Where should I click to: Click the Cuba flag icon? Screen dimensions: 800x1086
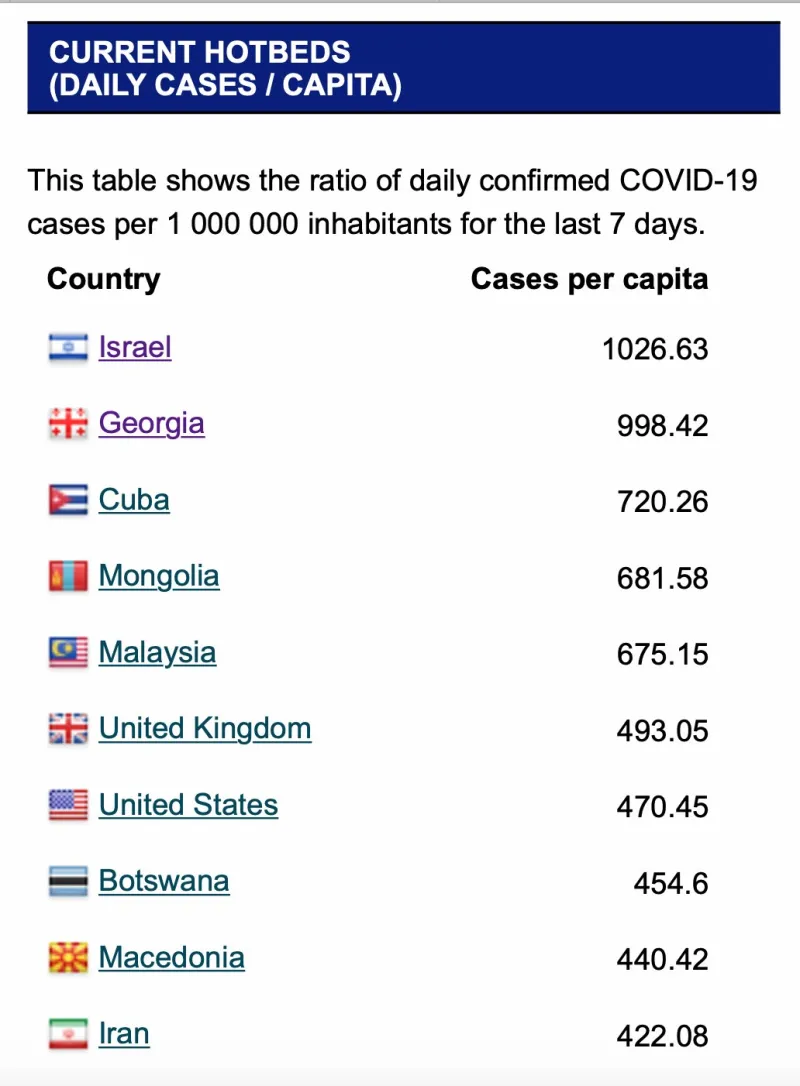pyautogui.click(x=68, y=499)
